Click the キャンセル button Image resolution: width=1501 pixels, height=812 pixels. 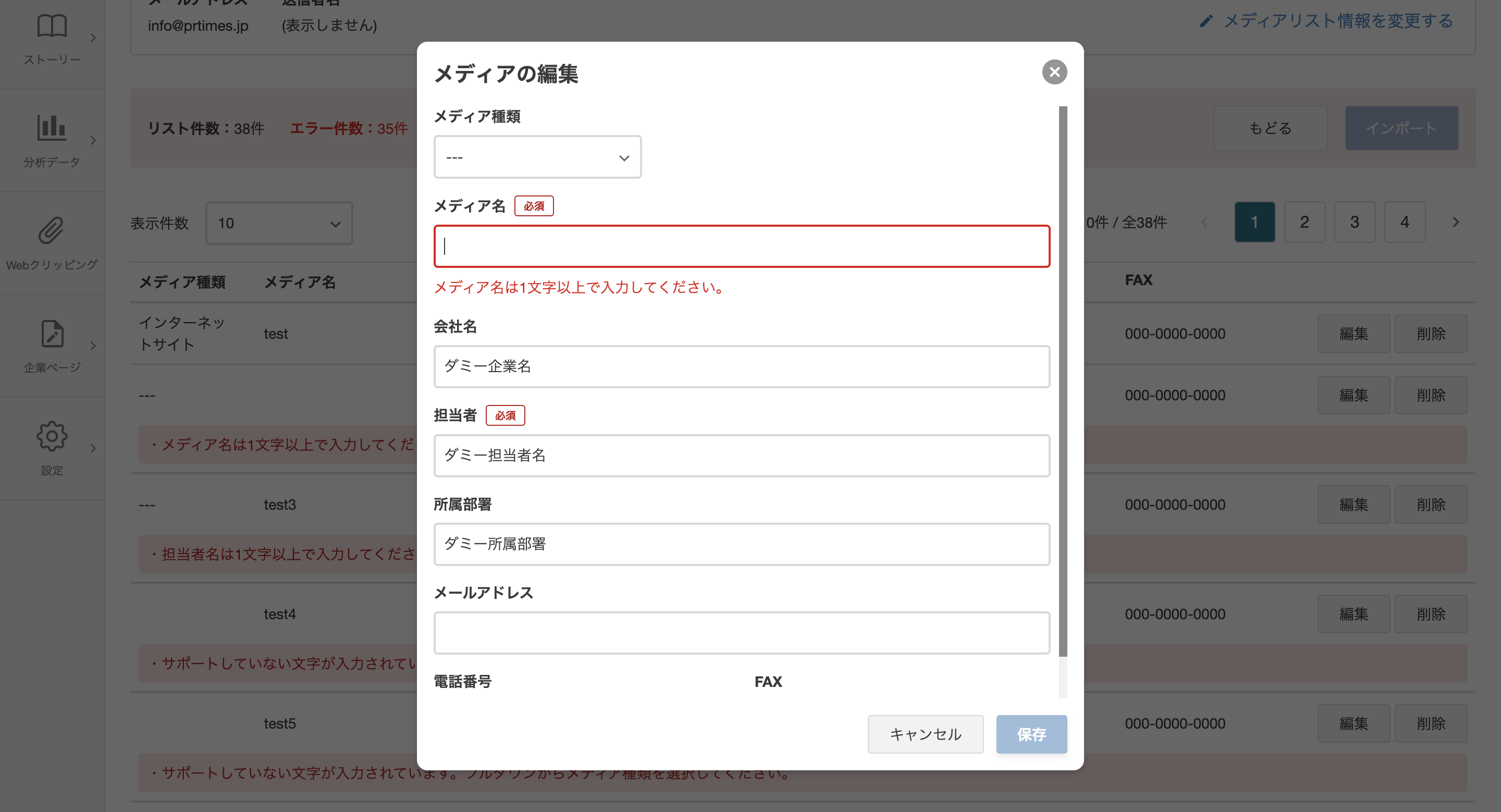[925, 734]
